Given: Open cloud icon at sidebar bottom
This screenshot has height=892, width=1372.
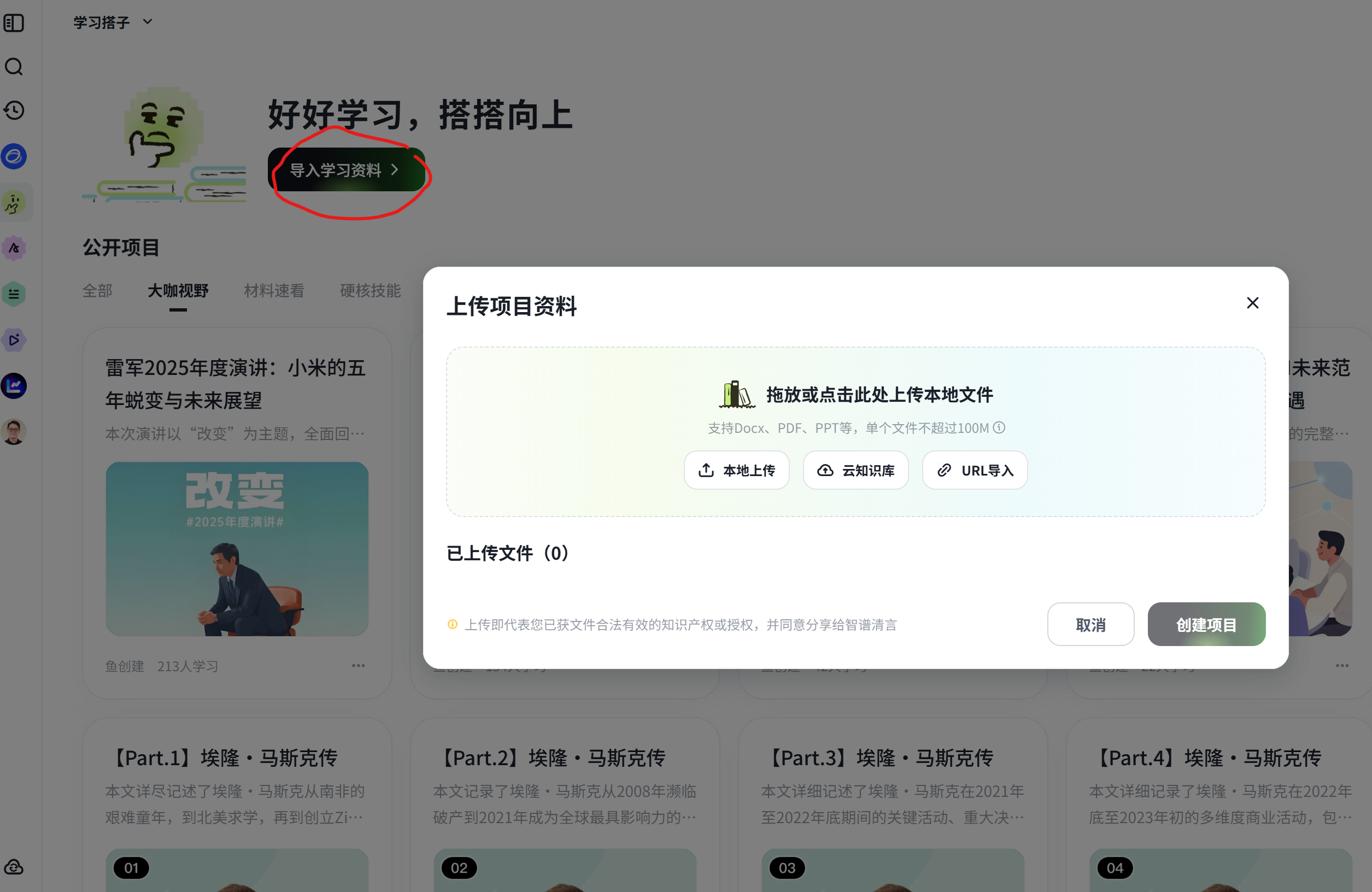Looking at the screenshot, I should click(14, 867).
